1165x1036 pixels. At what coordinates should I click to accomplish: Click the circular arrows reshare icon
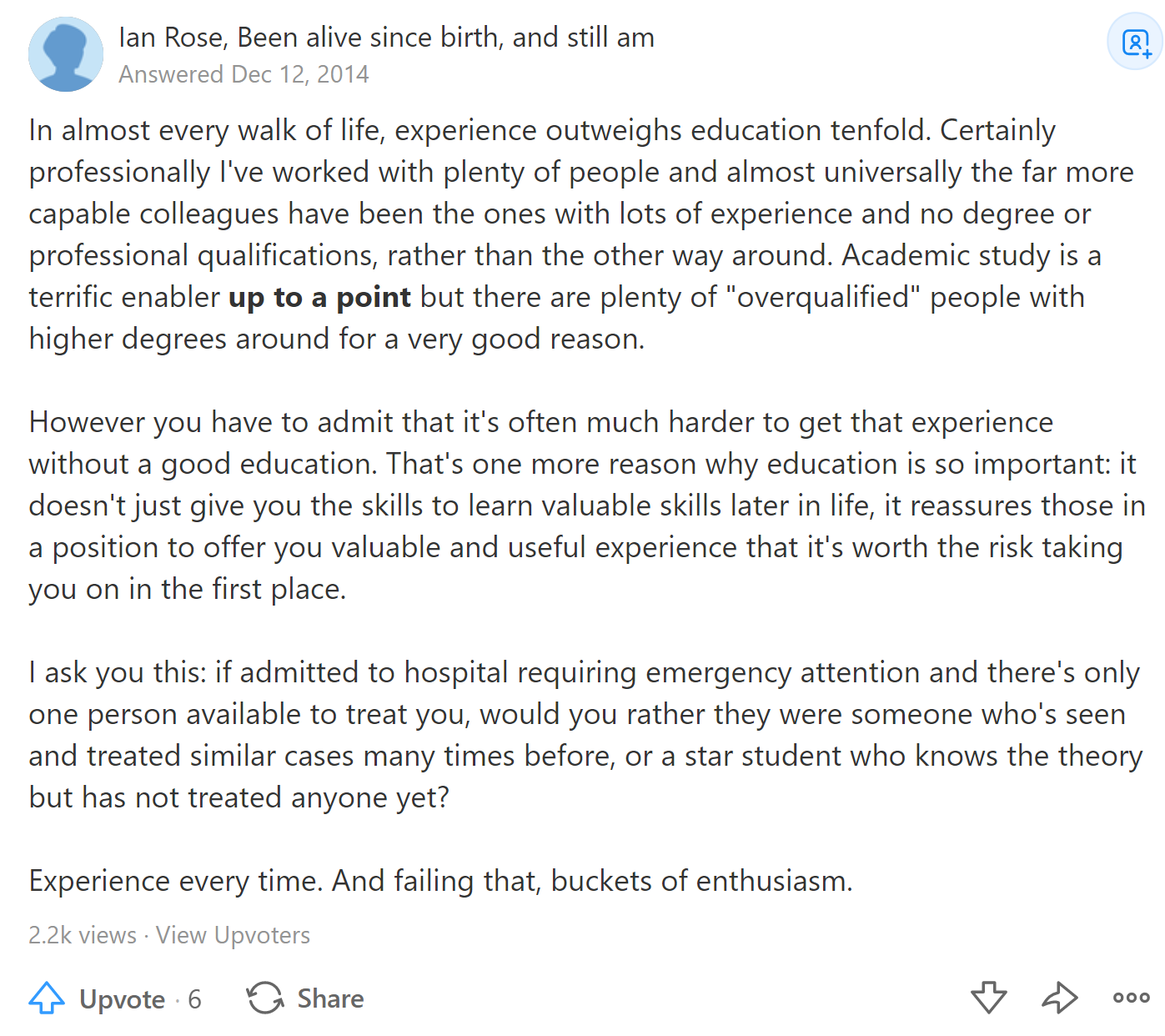pyautogui.click(x=265, y=998)
